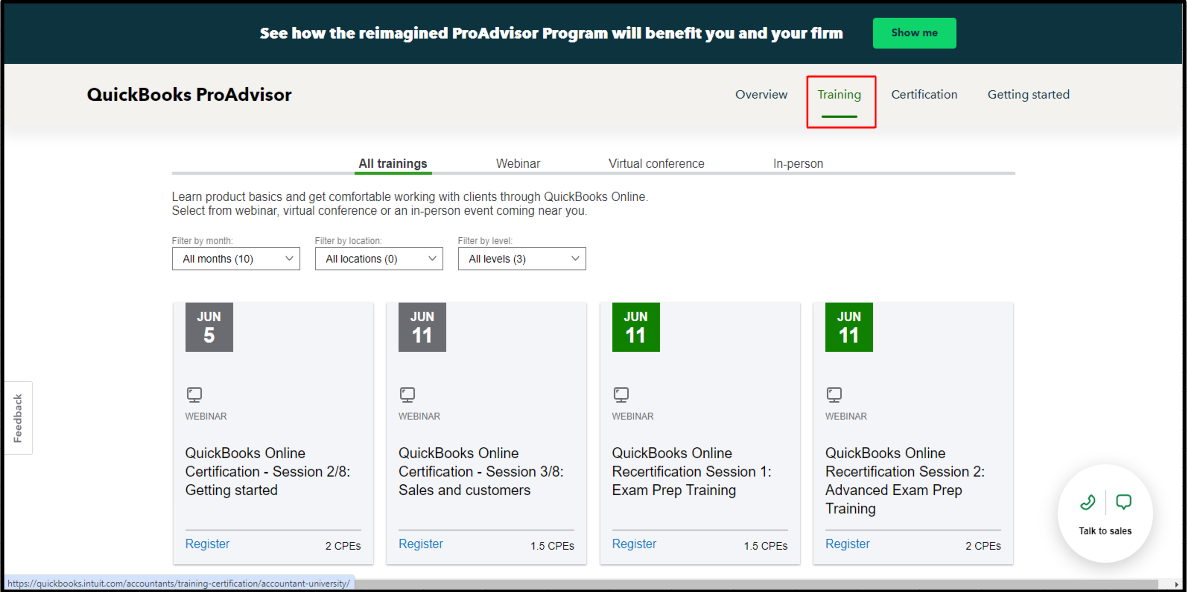Select the Virtual conference tab
The width and height of the screenshot is (1187, 592).
coord(656,164)
